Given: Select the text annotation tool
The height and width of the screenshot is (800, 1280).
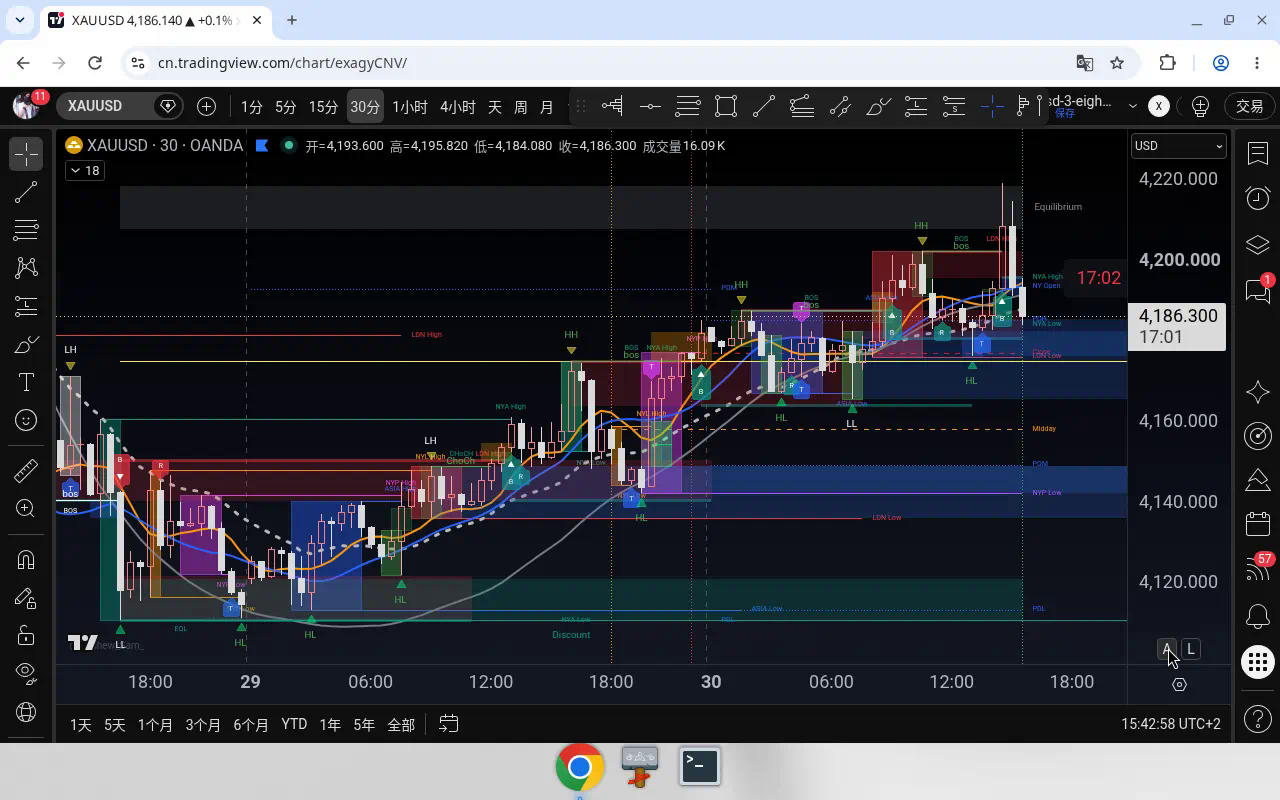Looking at the screenshot, I should [x=26, y=382].
